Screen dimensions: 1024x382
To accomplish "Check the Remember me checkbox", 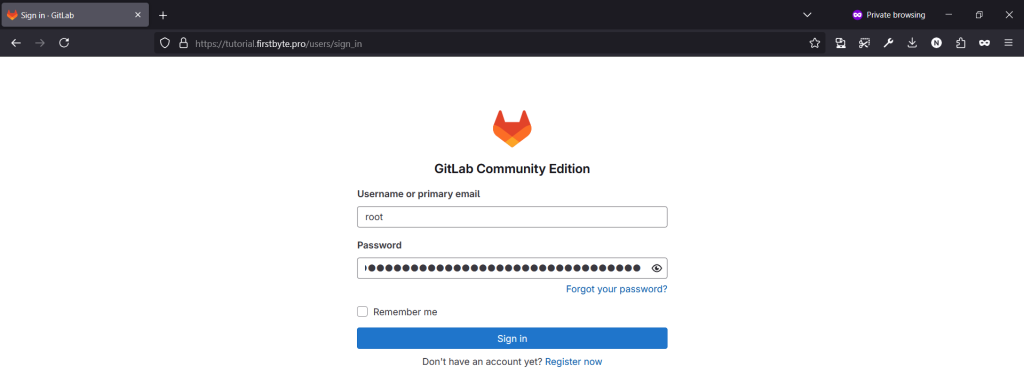I will pyautogui.click(x=362, y=311).
